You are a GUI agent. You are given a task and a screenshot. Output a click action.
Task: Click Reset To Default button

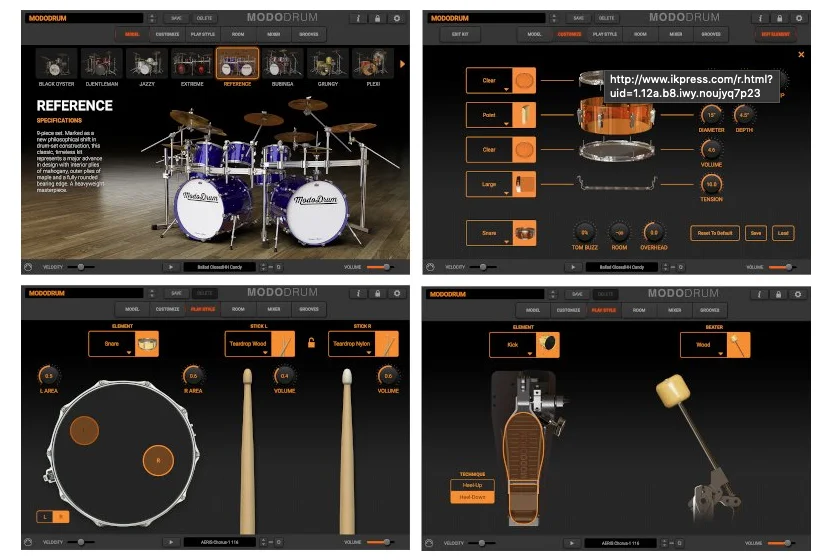point(715,233)
